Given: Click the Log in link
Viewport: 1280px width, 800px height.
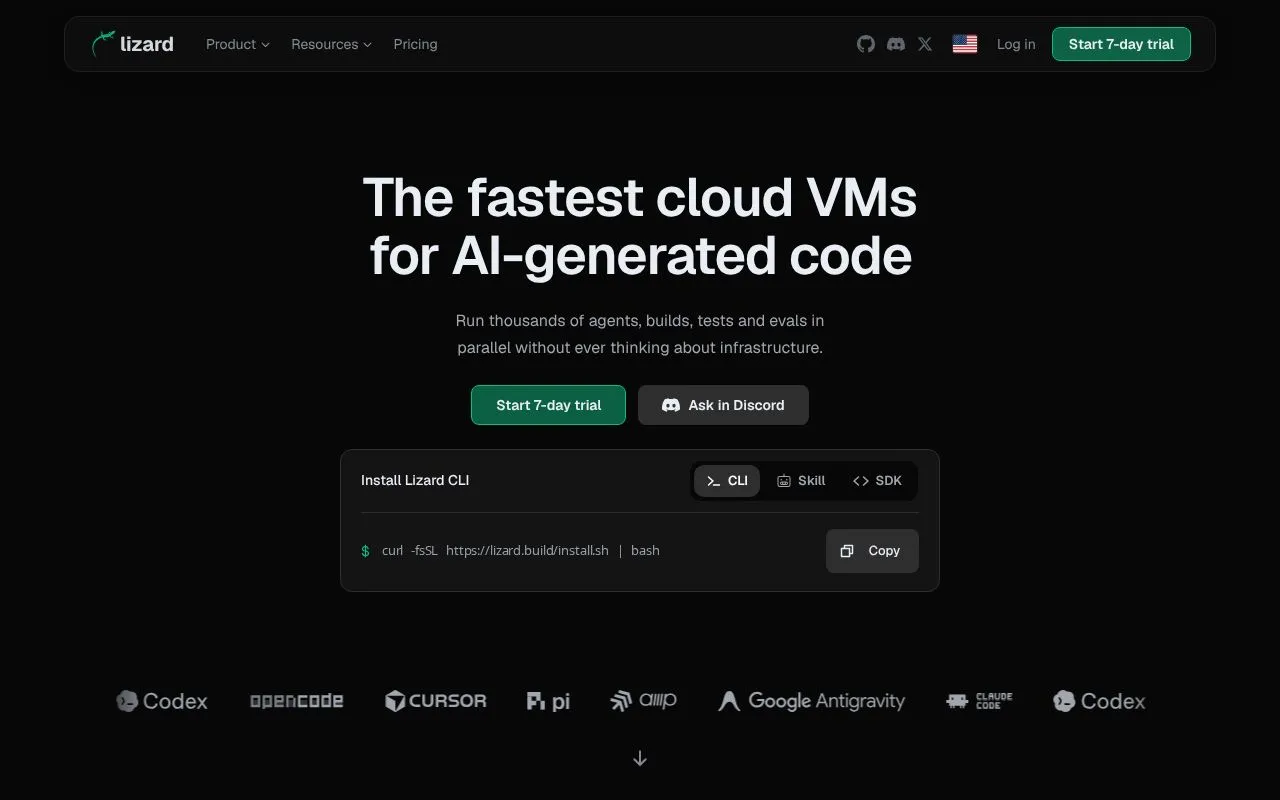Looking at the screenshot, I should point(1016,44).
